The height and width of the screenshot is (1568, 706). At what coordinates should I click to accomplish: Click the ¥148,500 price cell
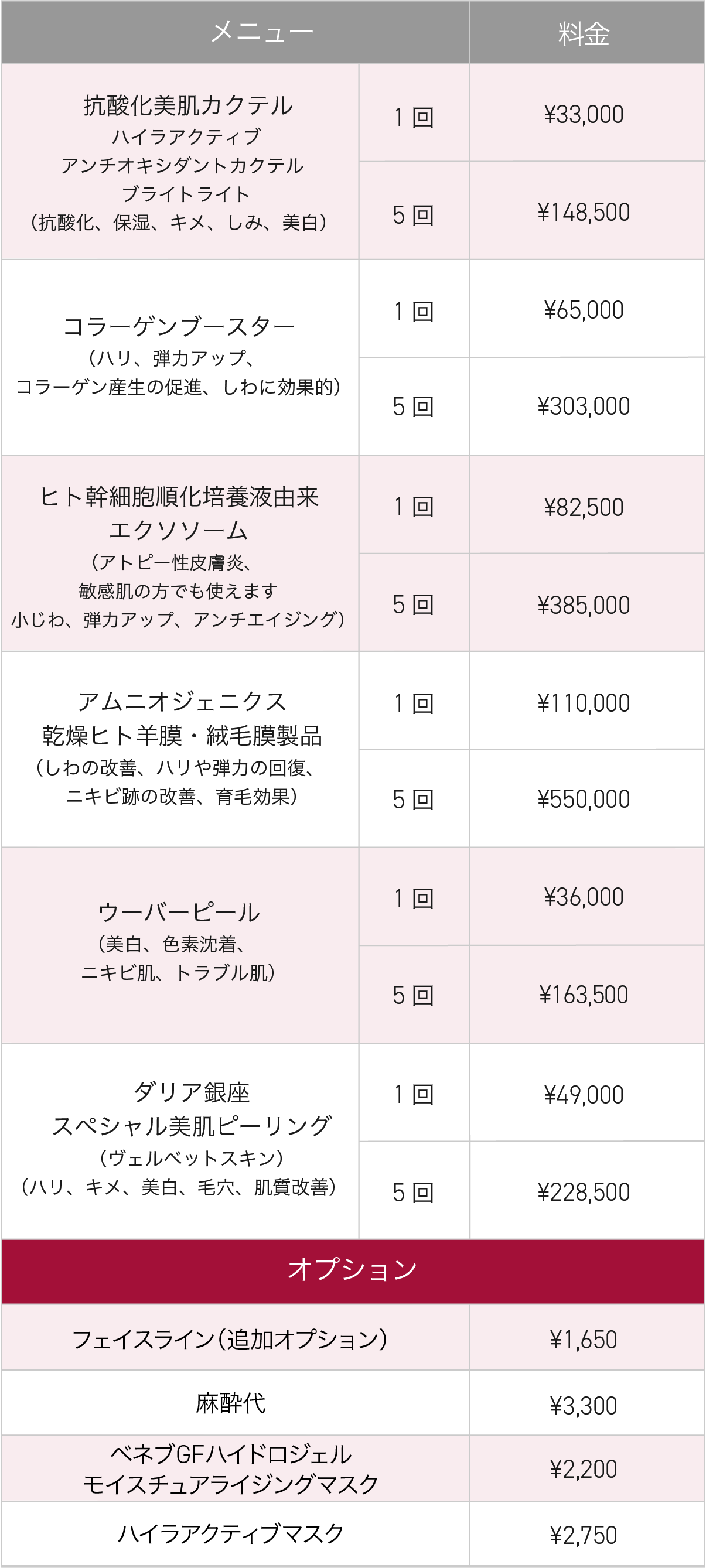pos(584,213)
